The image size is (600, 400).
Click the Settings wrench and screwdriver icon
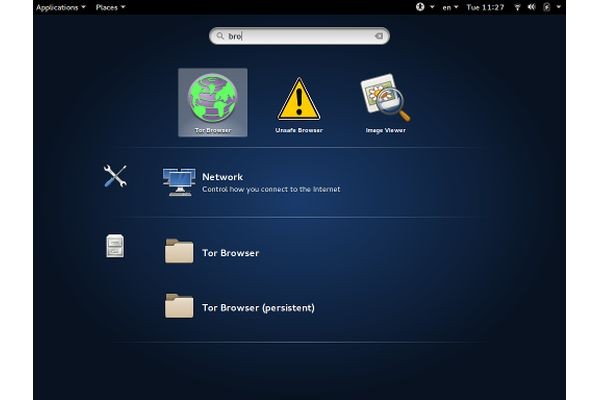click(115, 177)
